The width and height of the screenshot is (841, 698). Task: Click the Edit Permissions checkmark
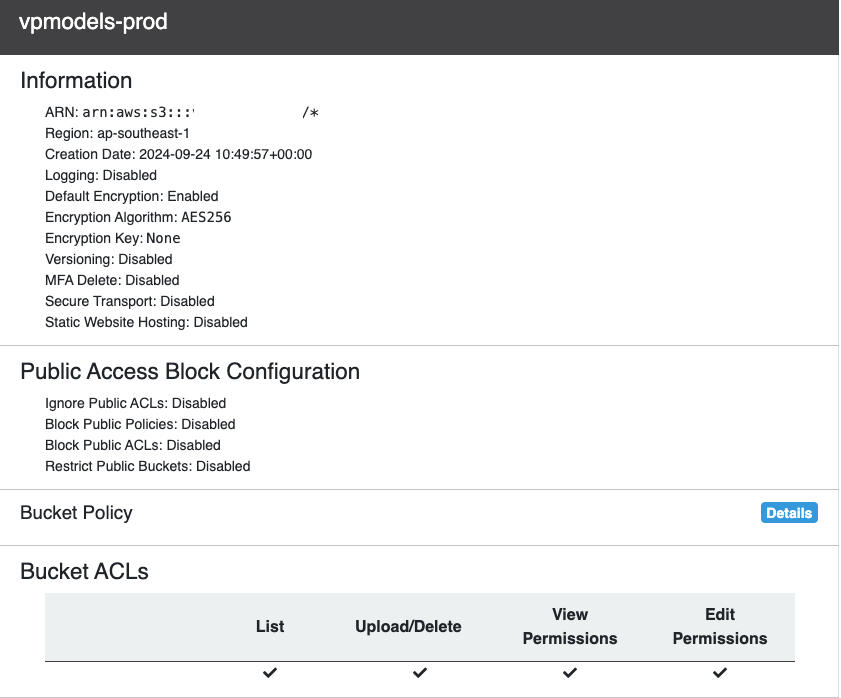(720, 673)
